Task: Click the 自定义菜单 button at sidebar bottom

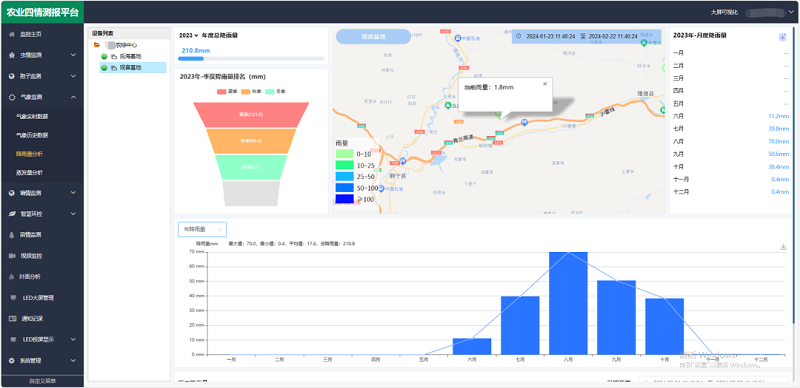Action: (x=42, y=381)
